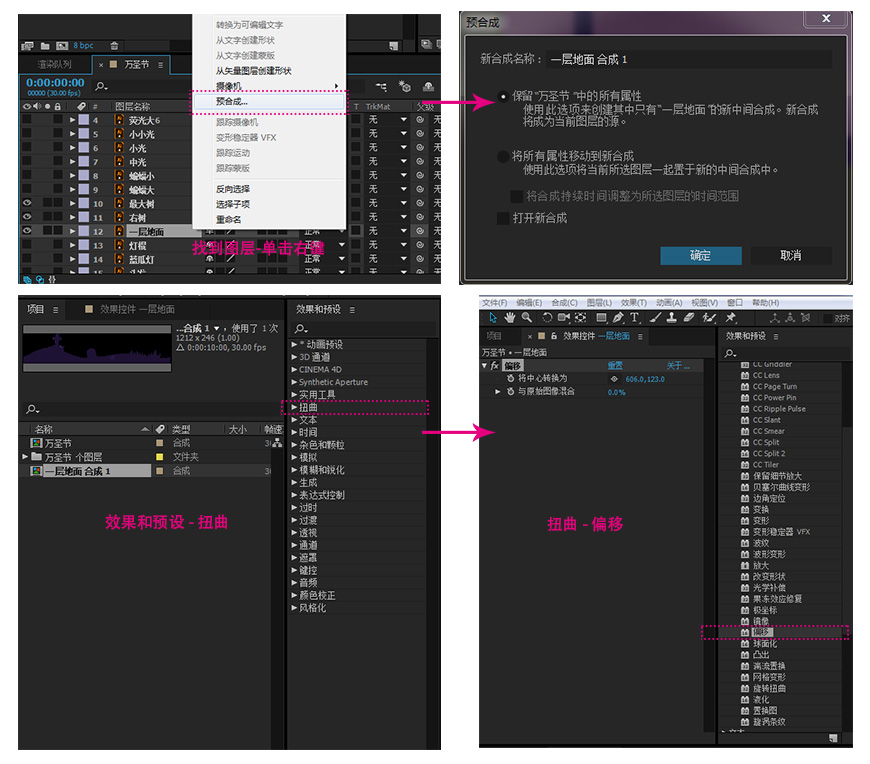
Task: Select the Pan Behind anchor point tool
Action: click(580, 318)
